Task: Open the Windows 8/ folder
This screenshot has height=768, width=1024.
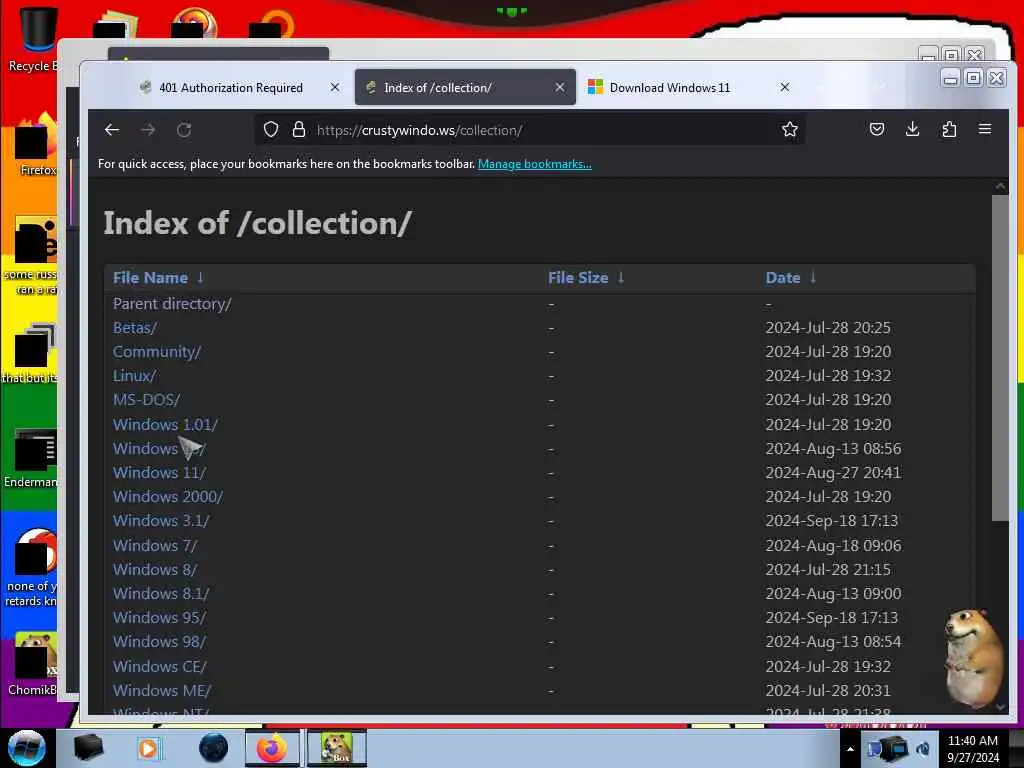Action: [x=155, y=569]
